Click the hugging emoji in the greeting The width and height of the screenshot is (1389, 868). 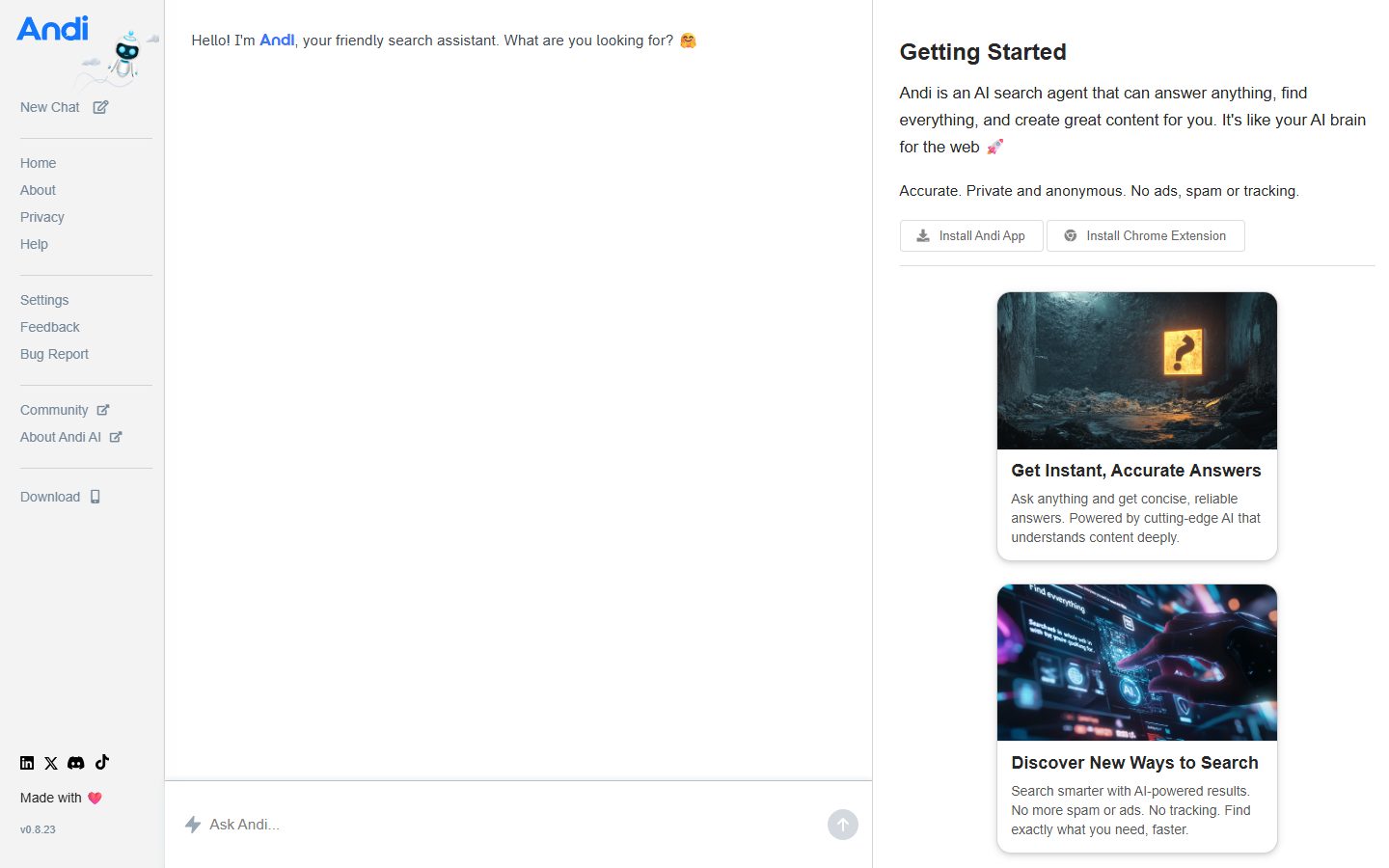click(x=688, y=41)
